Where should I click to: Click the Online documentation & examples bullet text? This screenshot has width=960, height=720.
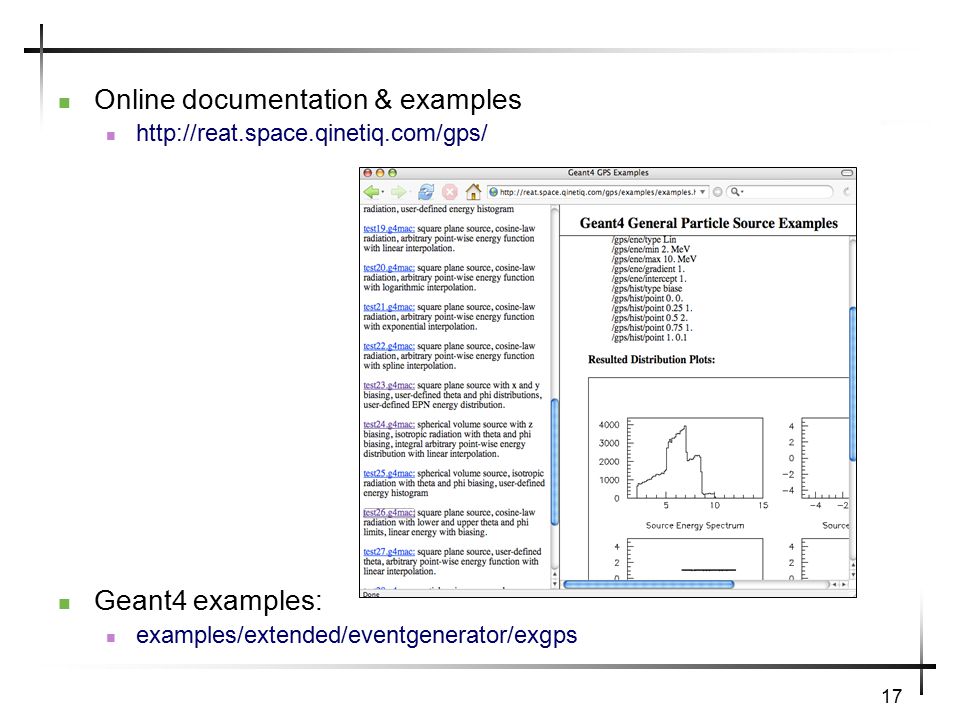coord(307,100)
